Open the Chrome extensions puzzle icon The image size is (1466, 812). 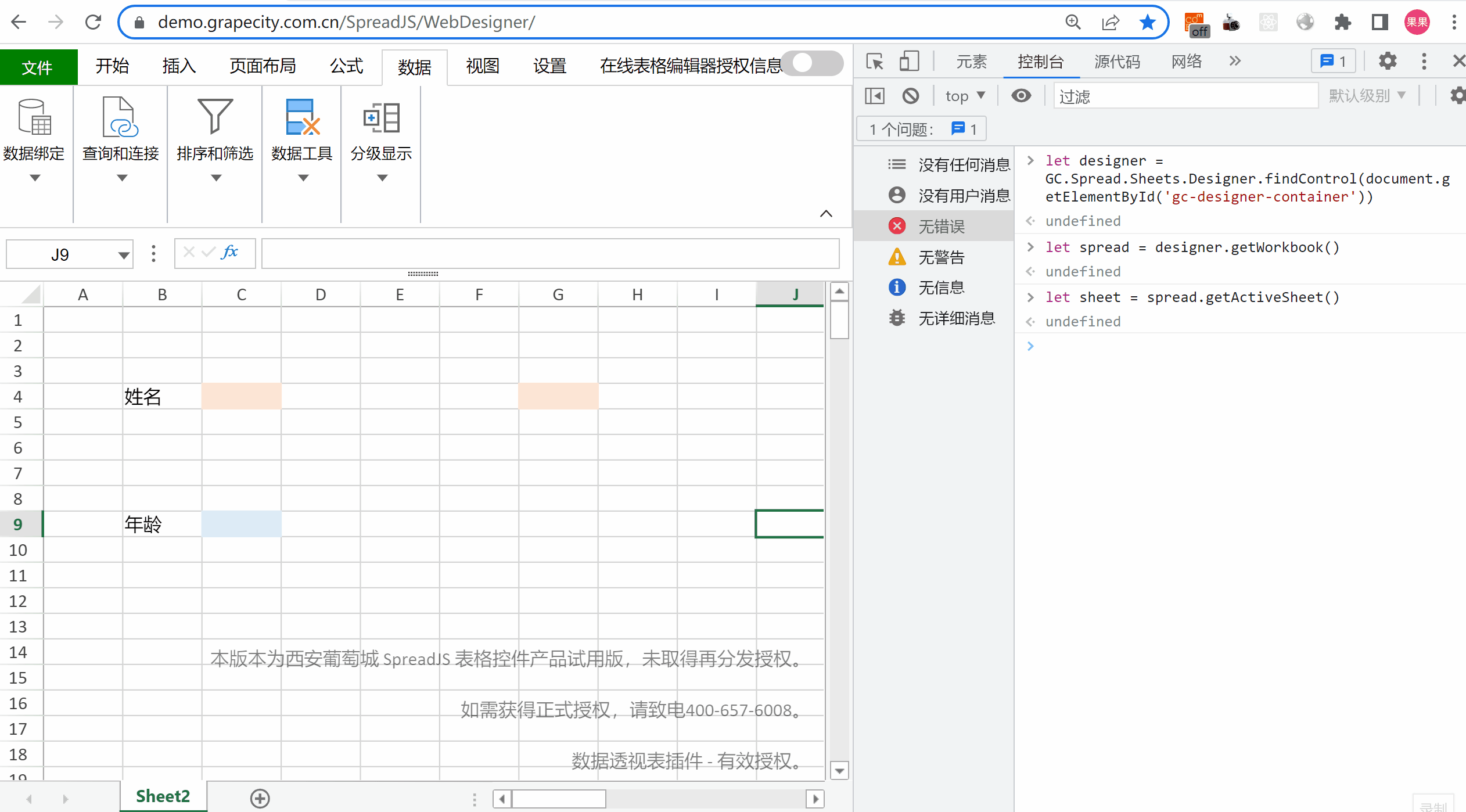pos(1342,22)
